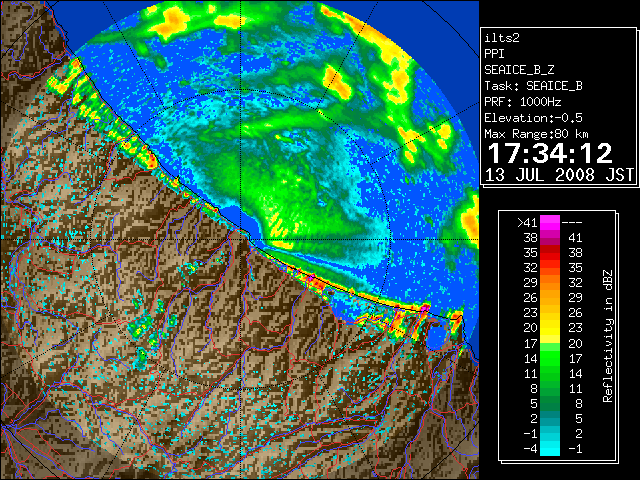Click the 'PRF: 1000Hz' text
640x480 pixels.
click(x=523, y=102)
